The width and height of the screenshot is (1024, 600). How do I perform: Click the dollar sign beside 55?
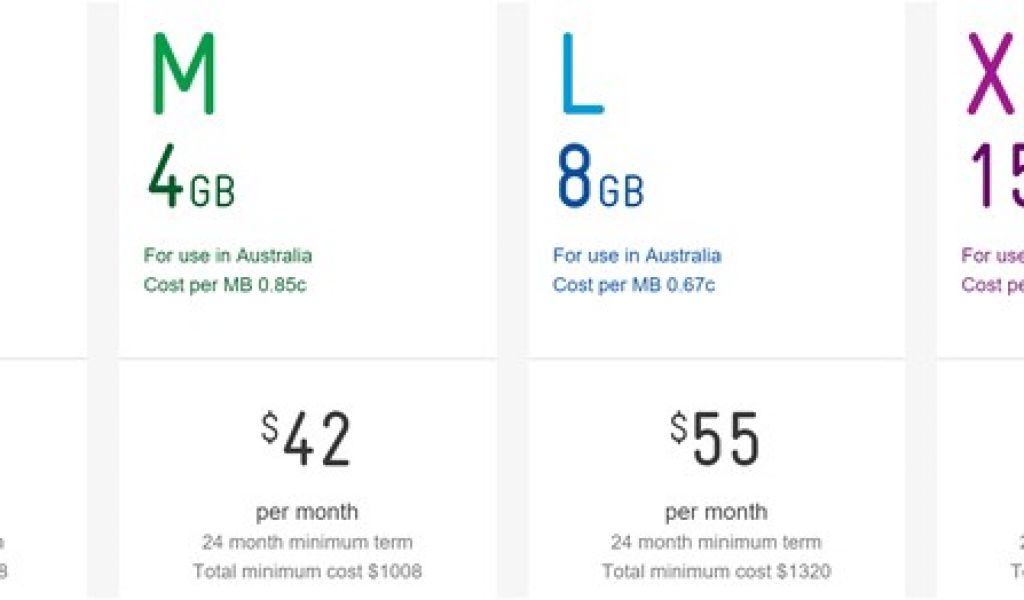tap(679, 428)
